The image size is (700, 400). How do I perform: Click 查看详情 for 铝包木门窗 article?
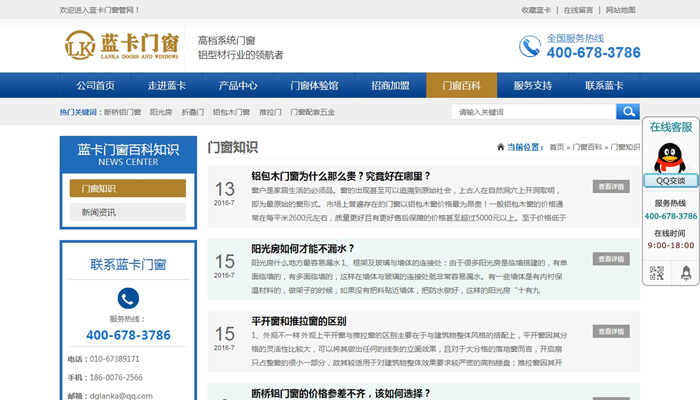611,187
